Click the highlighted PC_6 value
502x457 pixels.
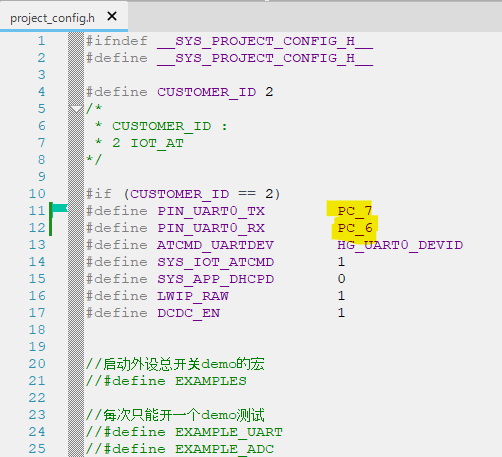(x=355, y=228)
